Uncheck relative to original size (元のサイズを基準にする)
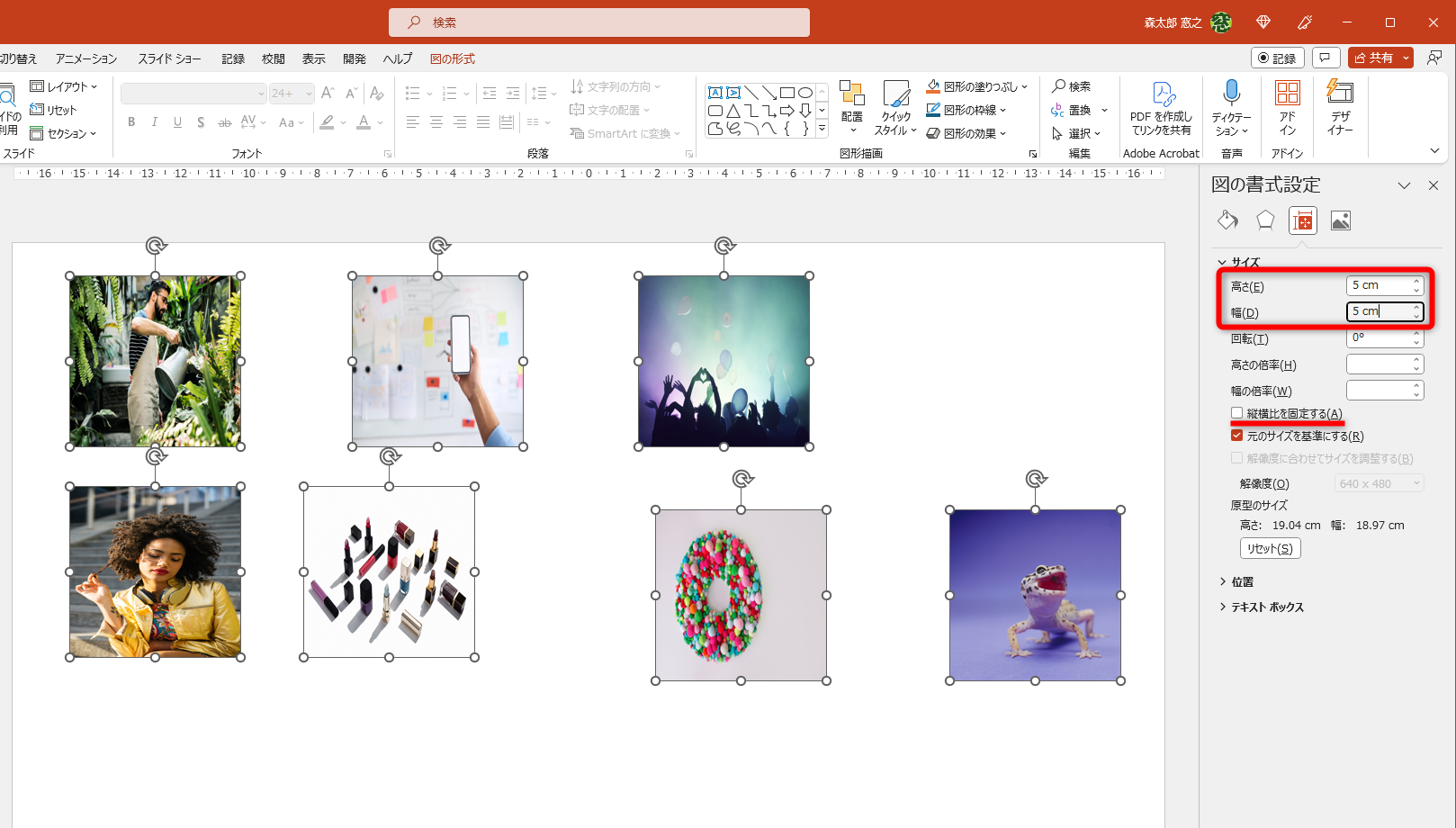Screen dimensions: 1456x828 (1237, 436)
